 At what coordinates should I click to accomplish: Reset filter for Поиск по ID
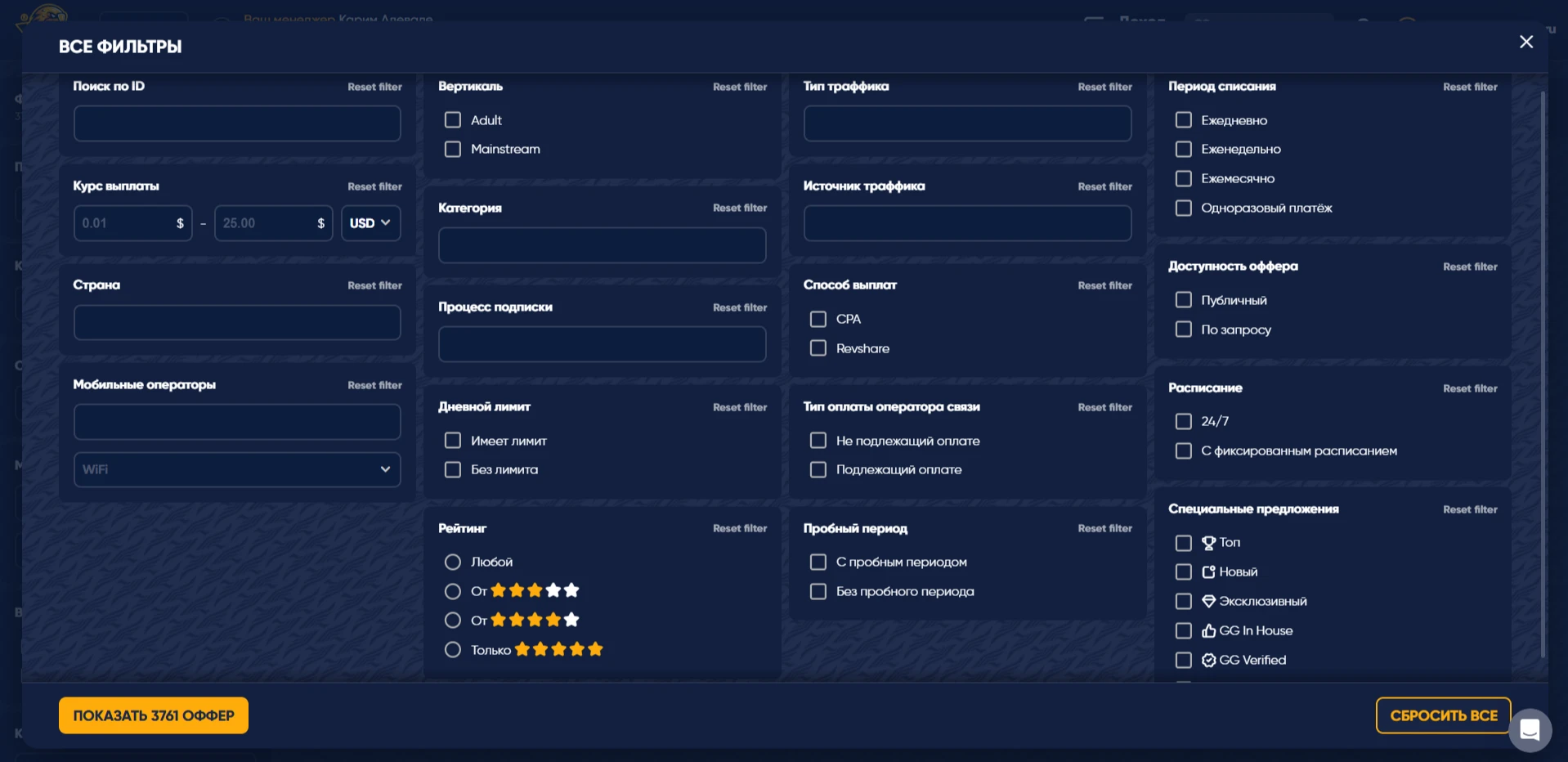tap(374, 87)
